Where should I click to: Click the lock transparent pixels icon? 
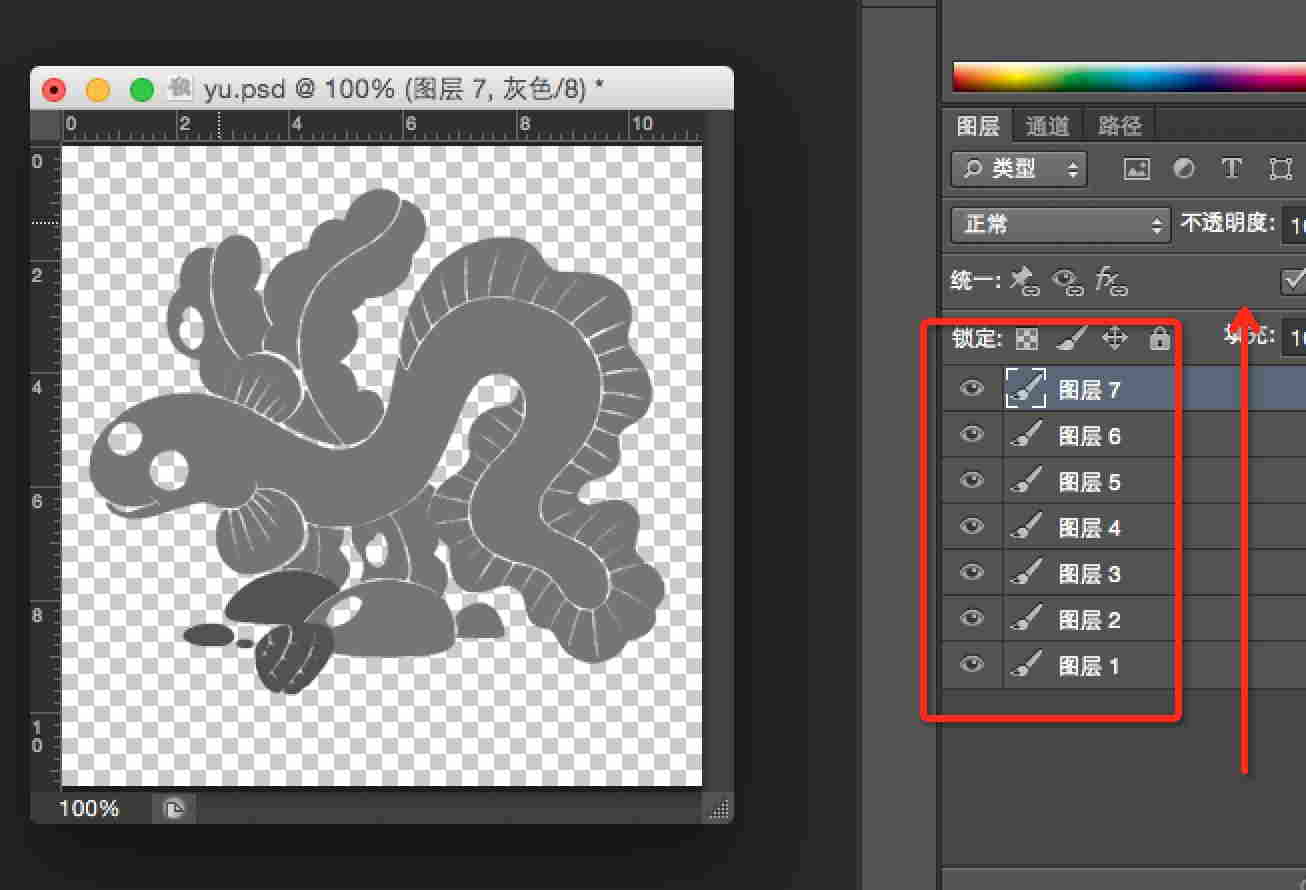pyautogui.click(x=1026, y=339)
